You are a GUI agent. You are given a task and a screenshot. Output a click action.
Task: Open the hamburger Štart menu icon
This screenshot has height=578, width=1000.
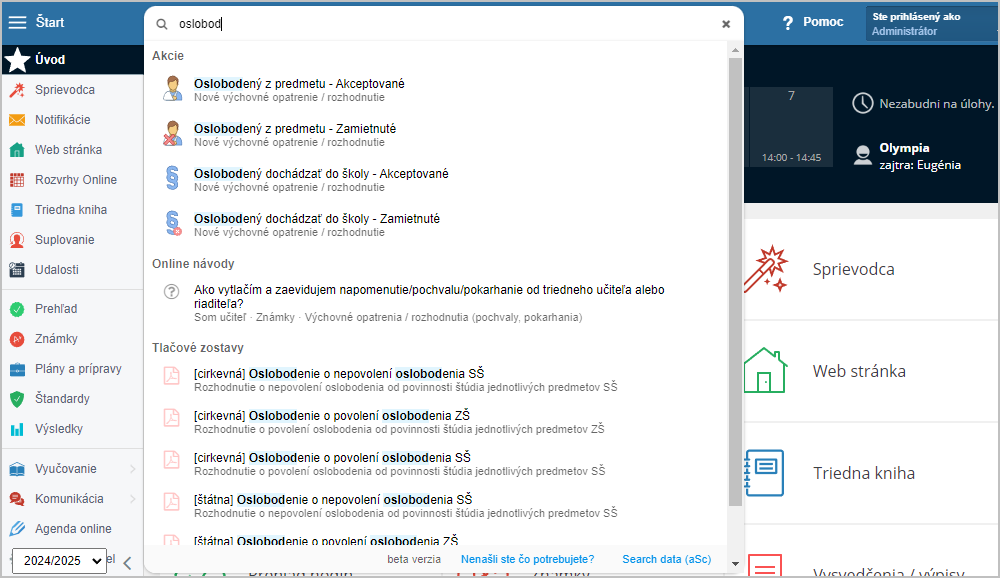coord(17,22)
